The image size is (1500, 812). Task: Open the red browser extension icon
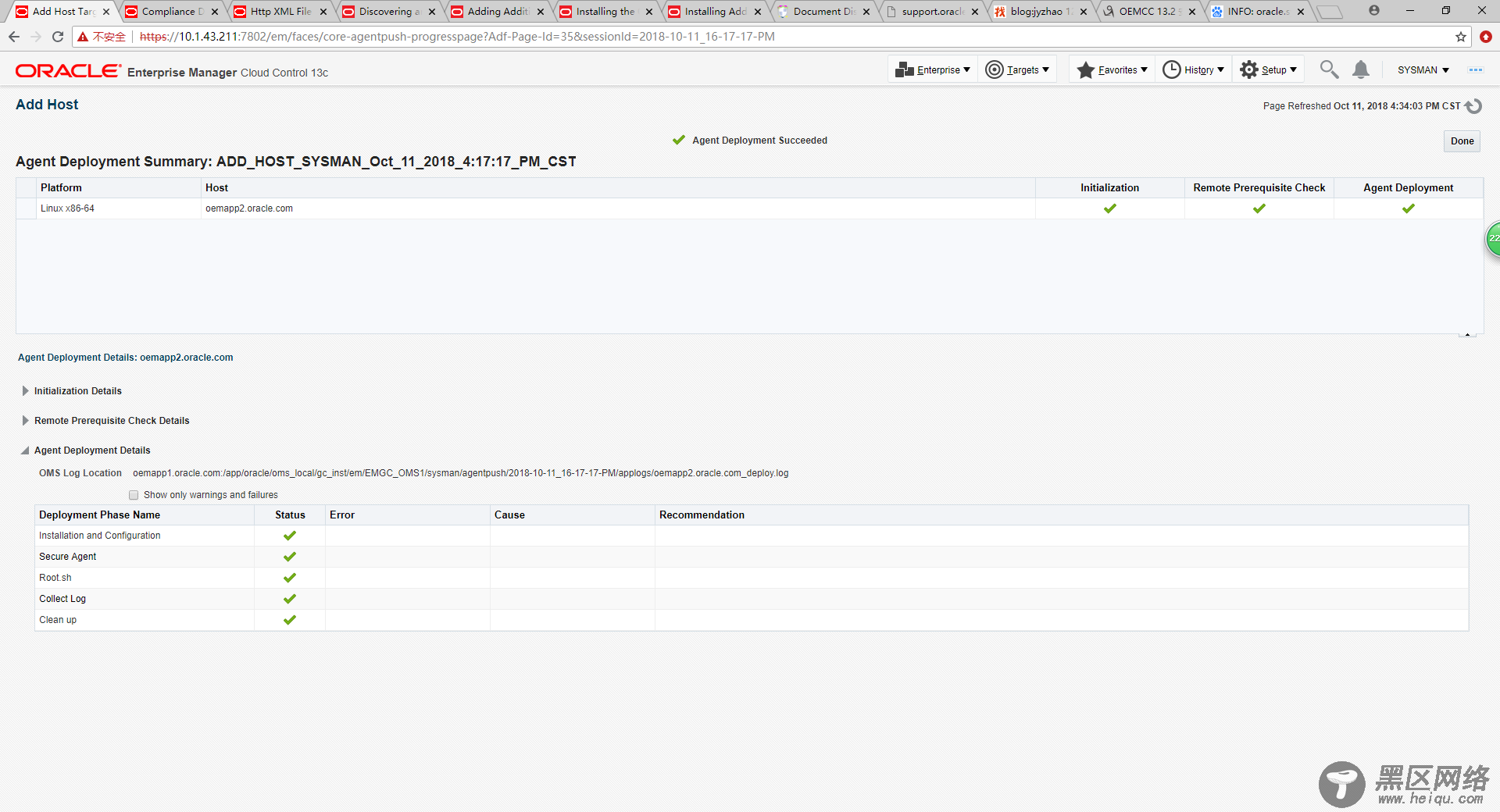[x=1486, y=37]
